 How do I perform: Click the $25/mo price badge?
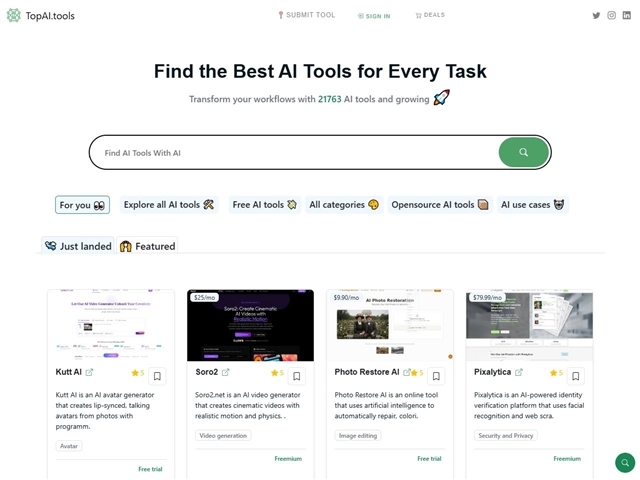(x=204, y=298)
